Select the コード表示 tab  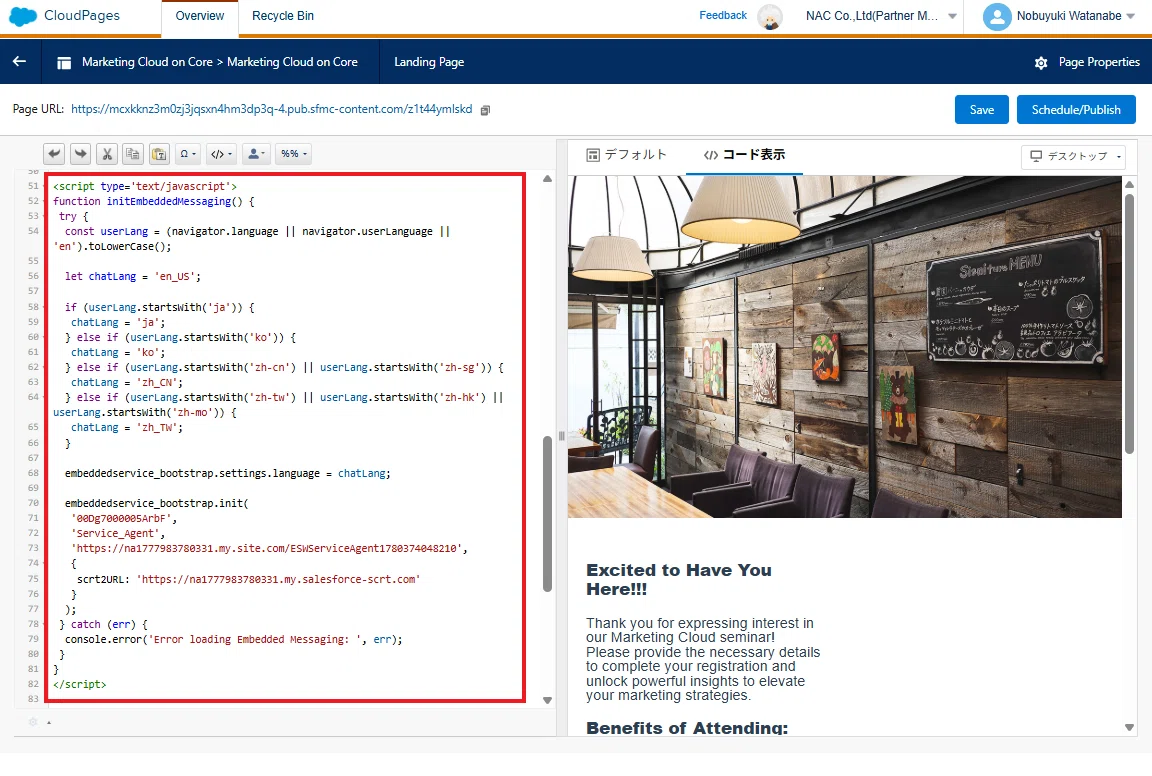(x=744, y=155)
